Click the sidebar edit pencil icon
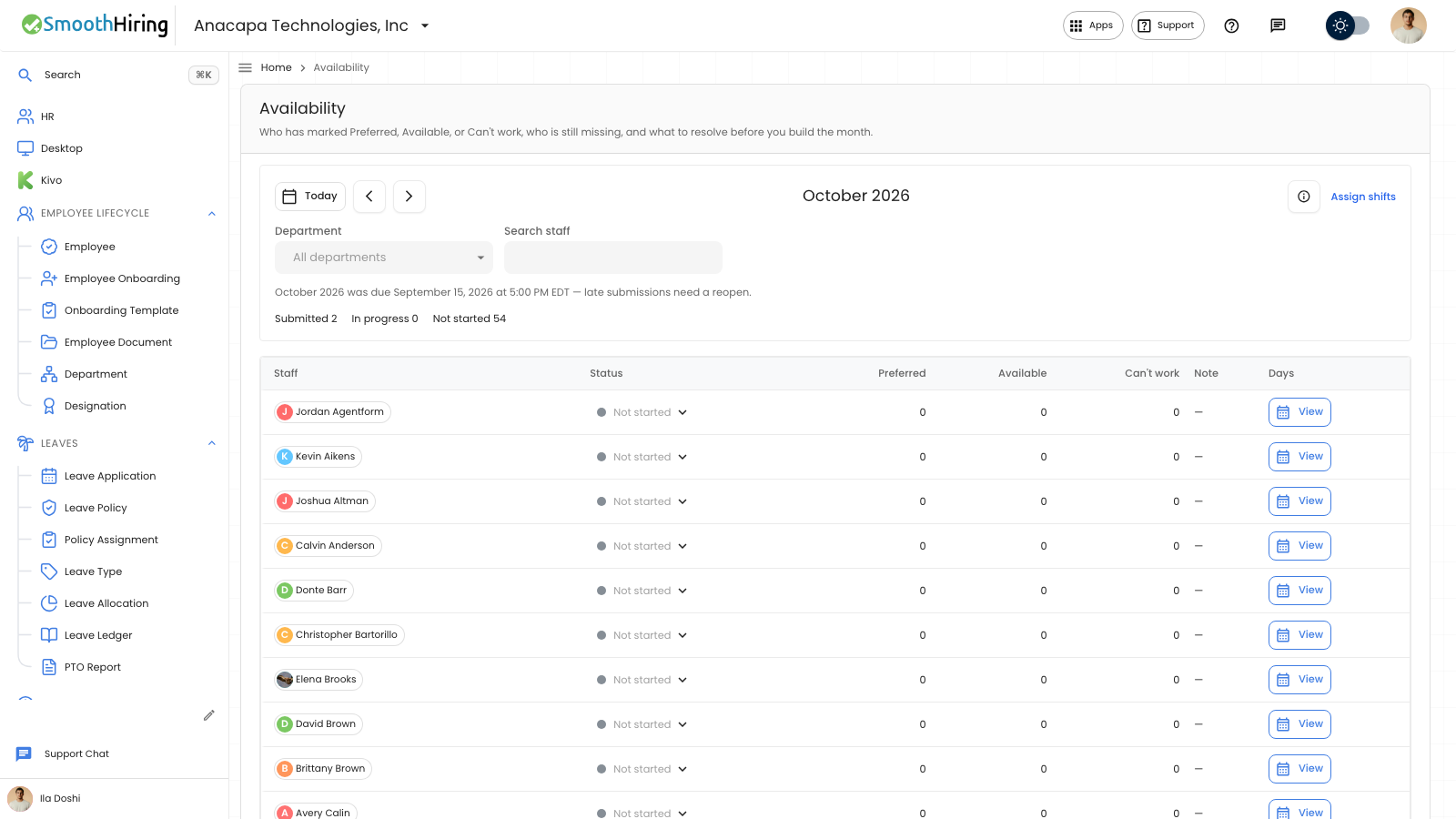Screen dimensions: 1456x819 point(209,715)
